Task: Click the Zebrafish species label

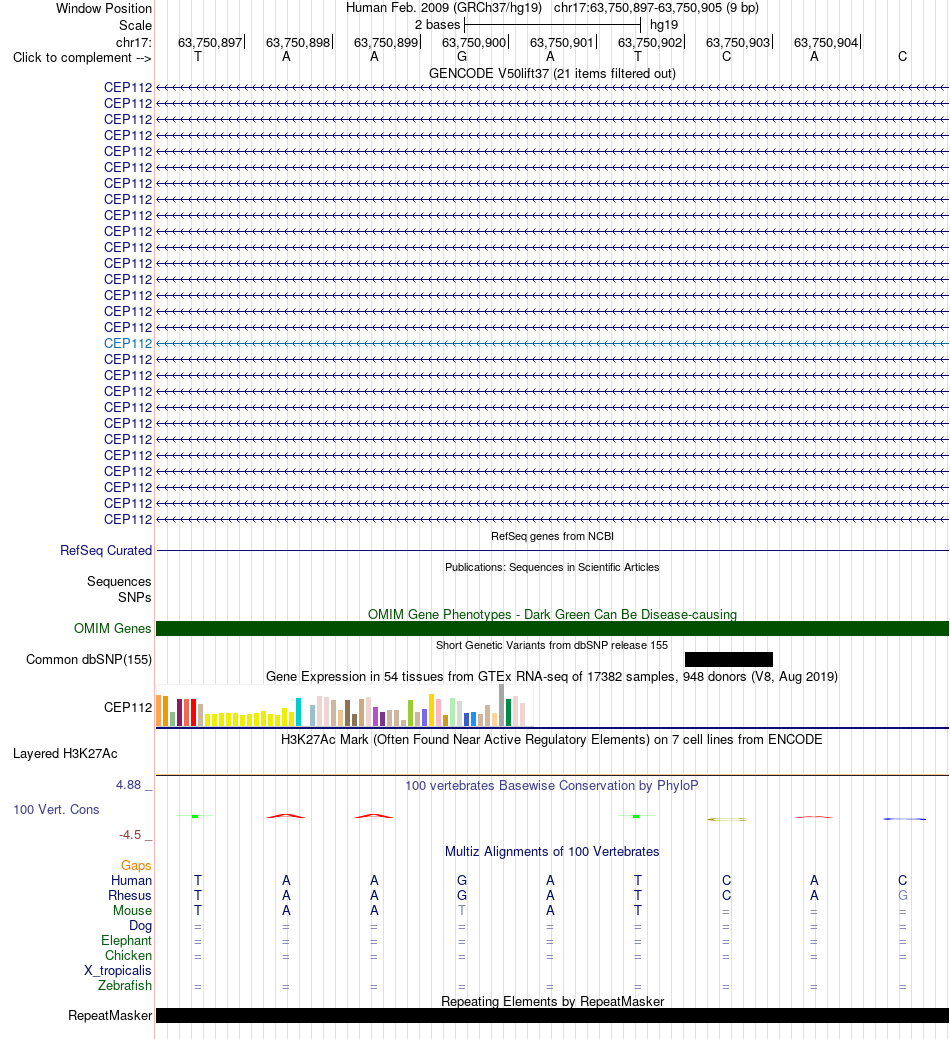Action: 125,985
